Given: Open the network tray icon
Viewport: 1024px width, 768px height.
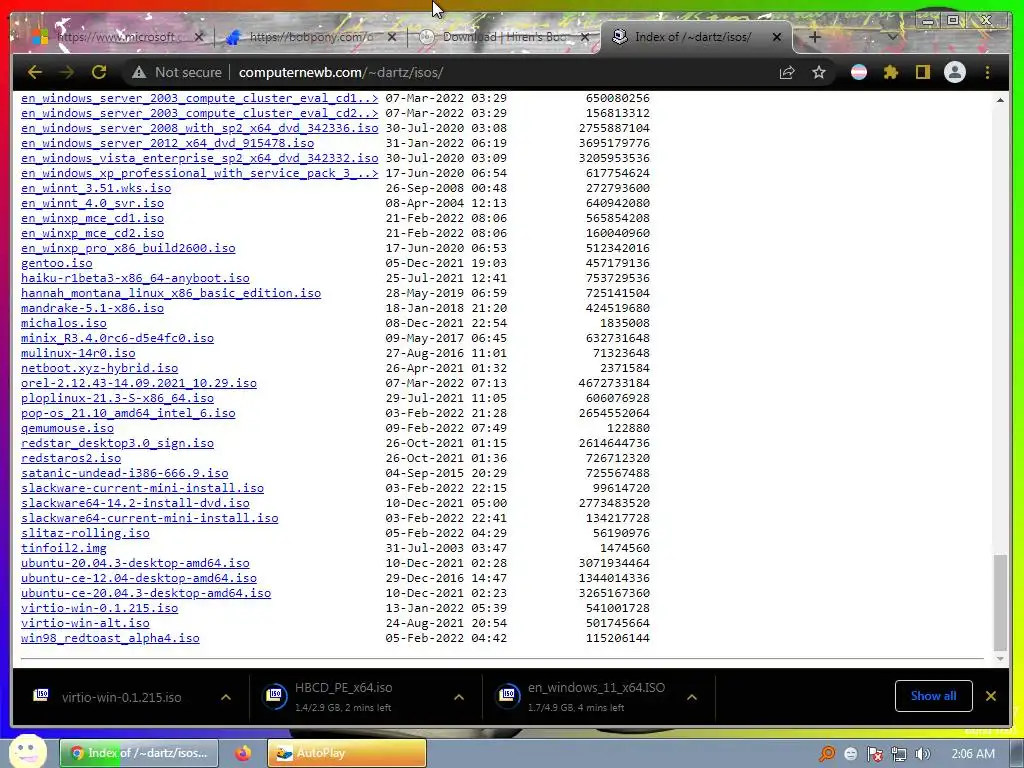Looking at the screenshot, I should 899,754.
